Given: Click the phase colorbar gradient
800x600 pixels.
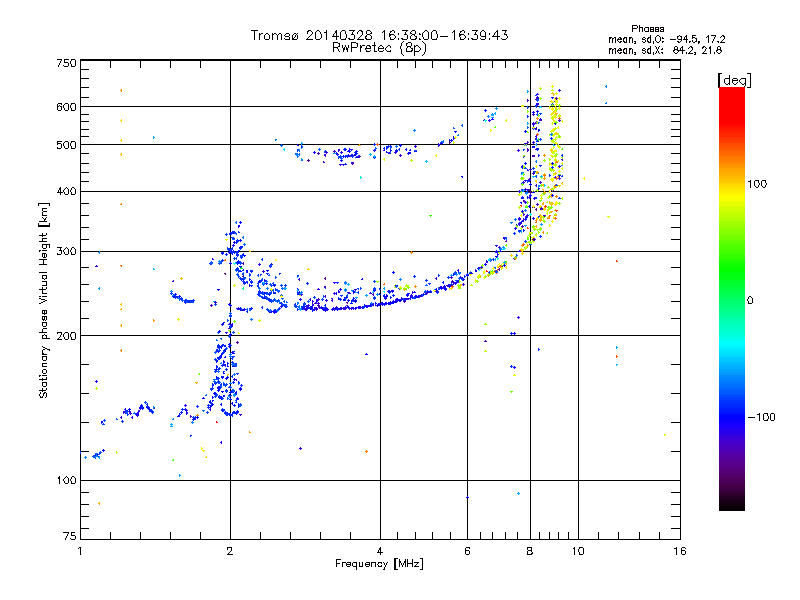Looking at the screenshot, I should click(732, 298).
